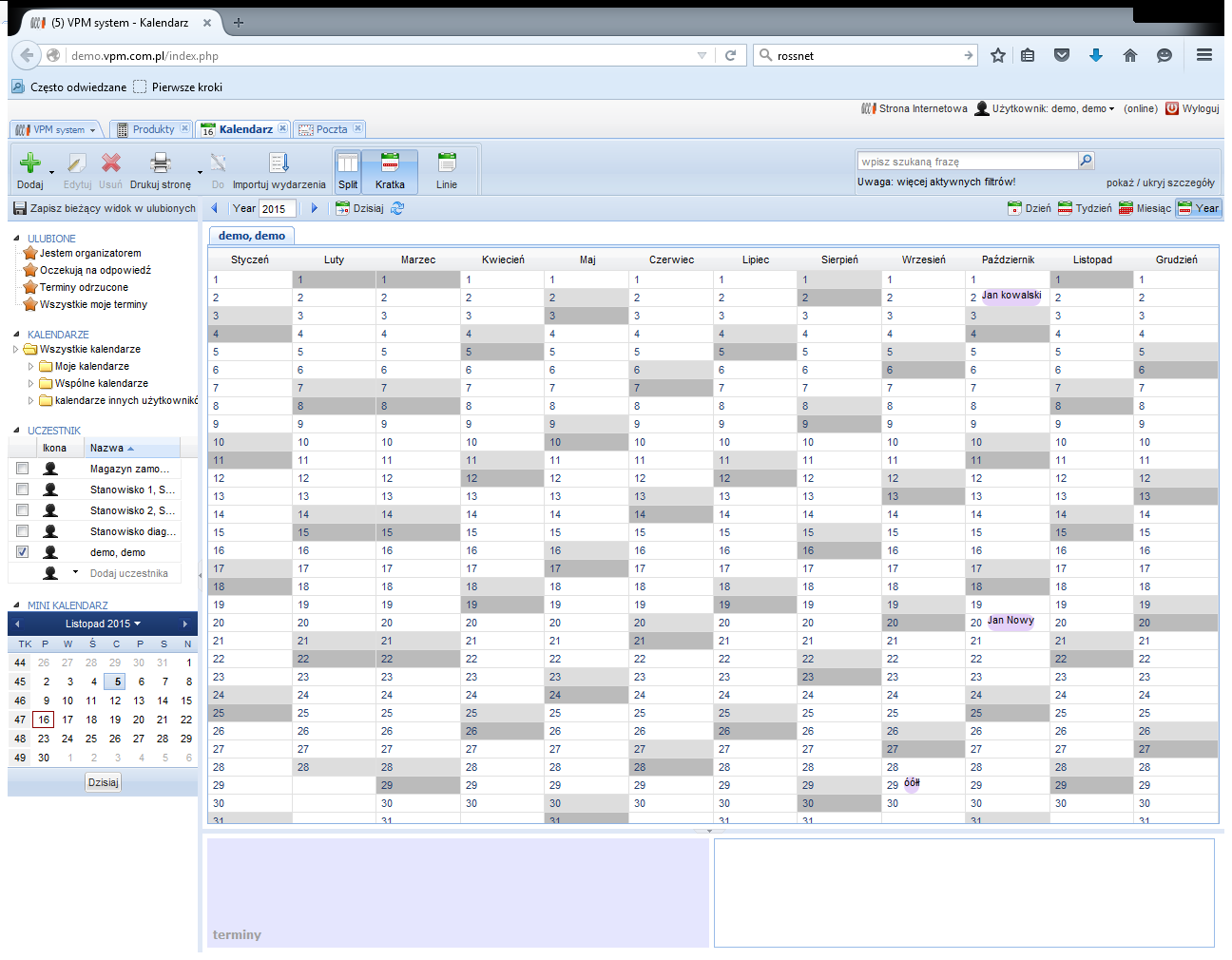This screenshot has height=960, width=1232.
Task: Switch to Miesiąc month view
Action: [1145, 208]
